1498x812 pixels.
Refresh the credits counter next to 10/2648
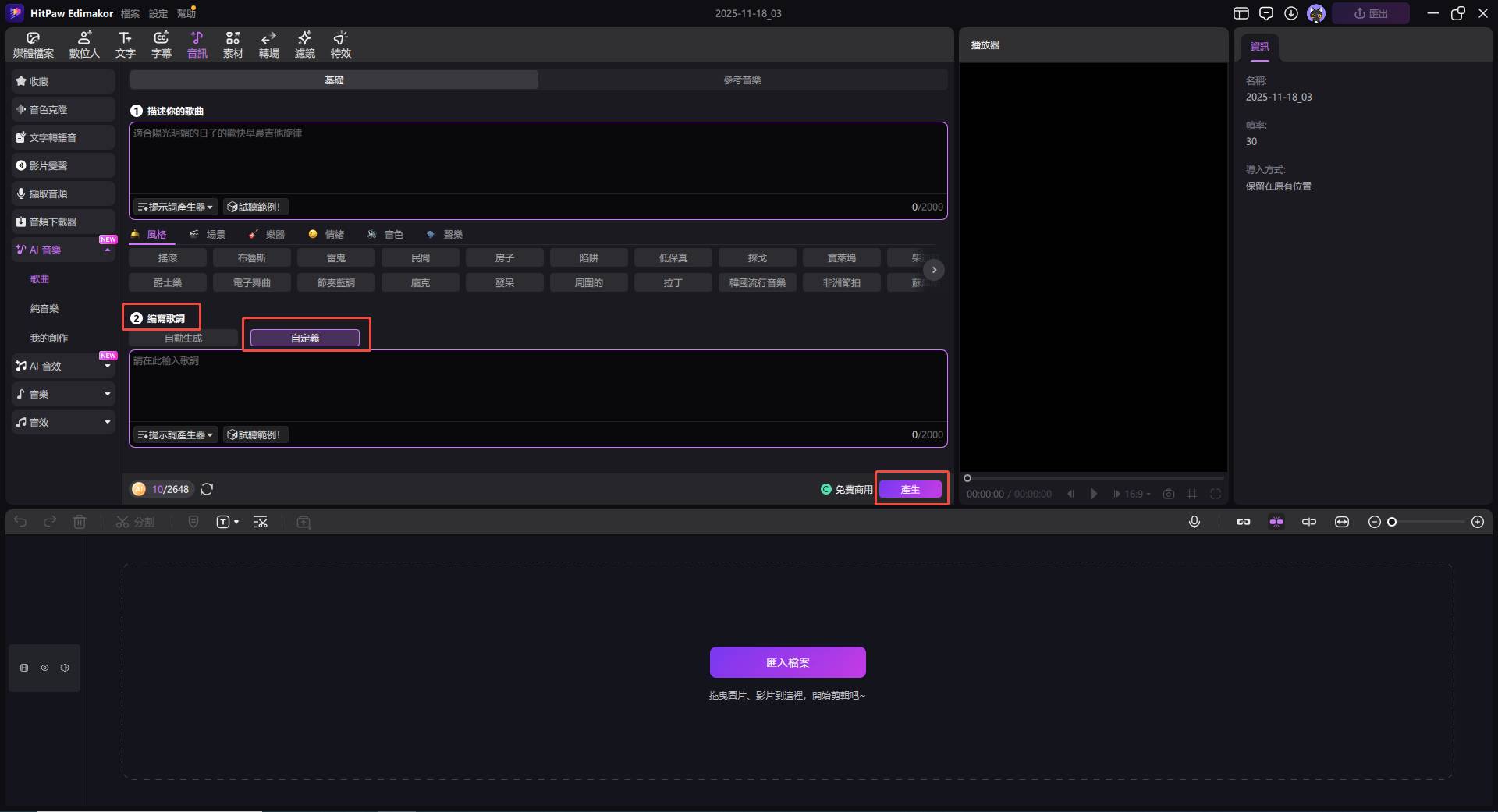[207, 489]
